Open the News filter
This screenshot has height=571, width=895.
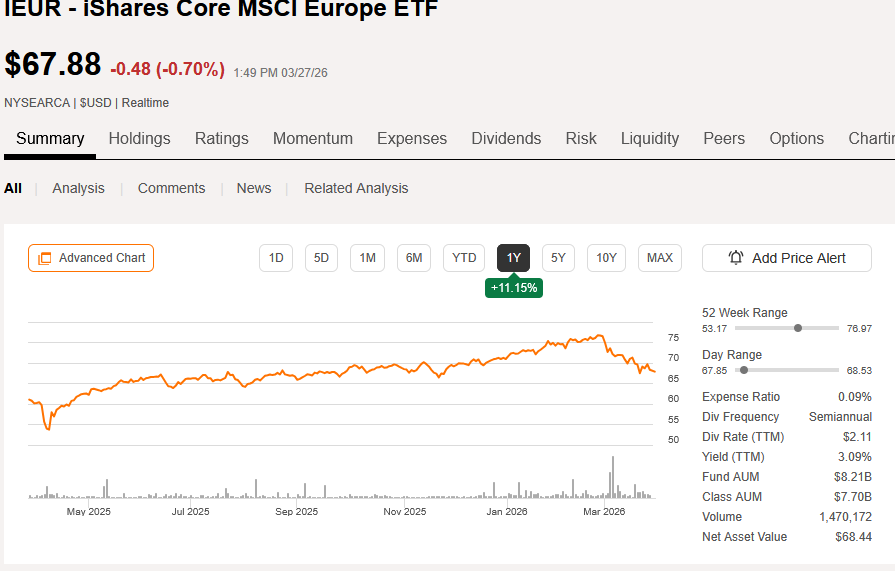pyautogui.click(x=254, y=188)
